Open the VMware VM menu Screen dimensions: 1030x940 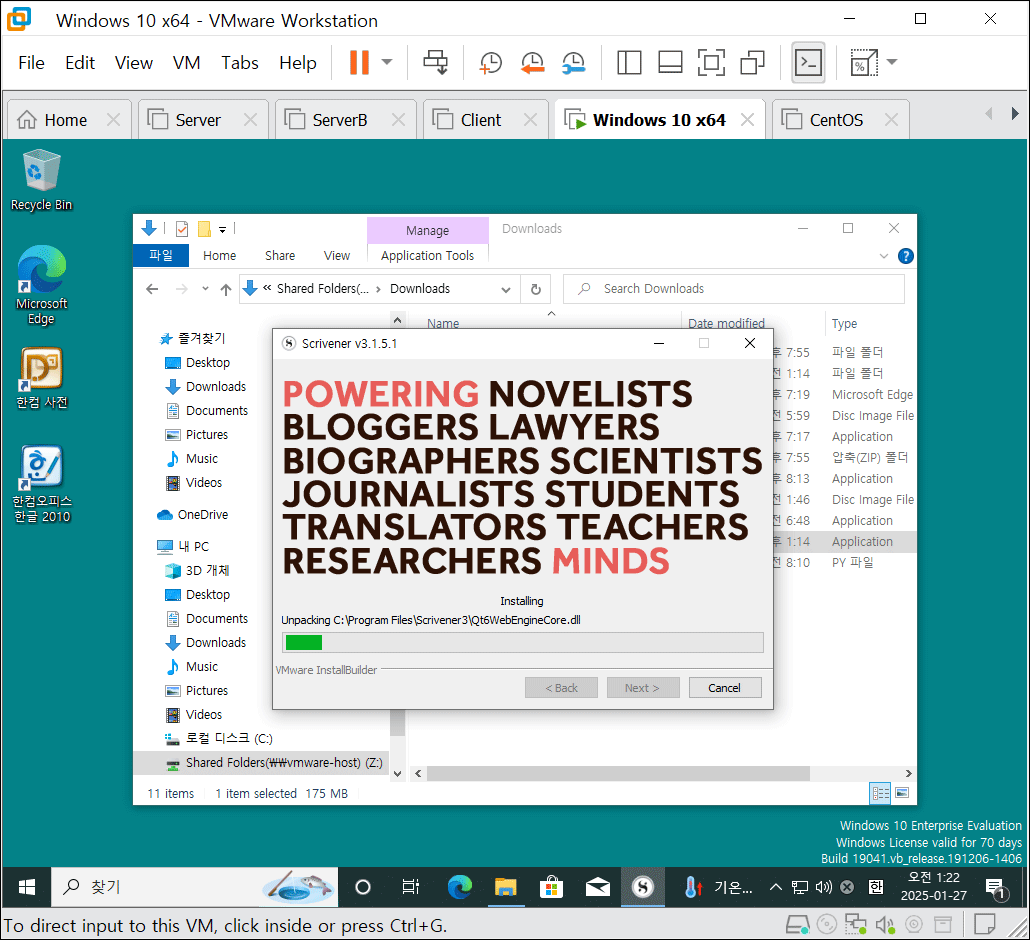point(186,62)
